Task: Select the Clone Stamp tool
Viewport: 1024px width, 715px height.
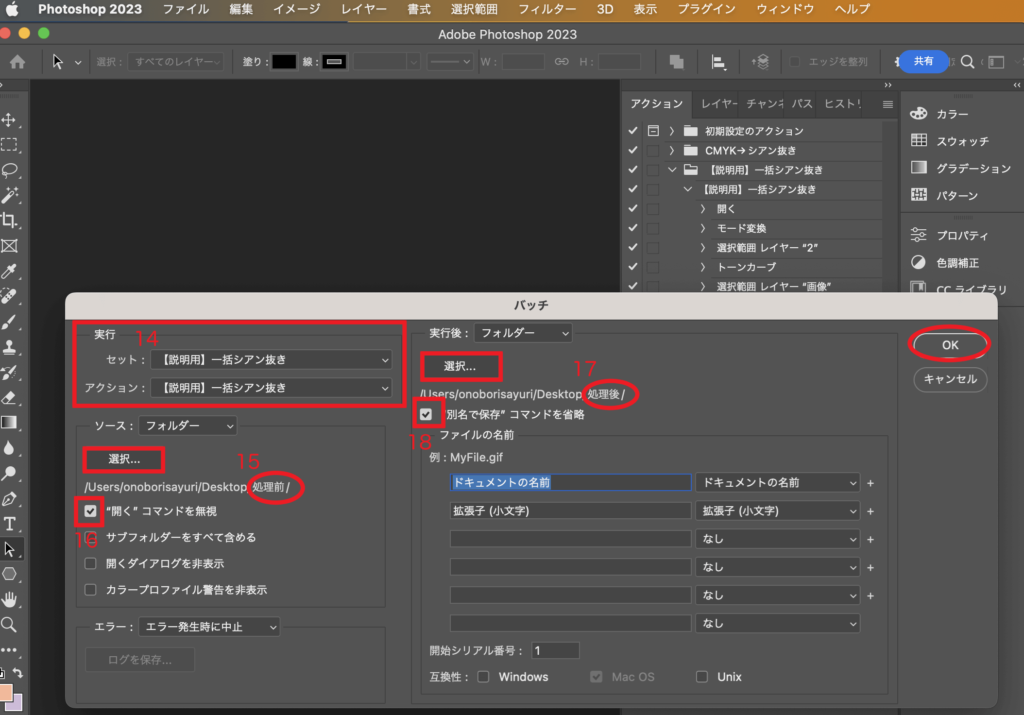Action: coord(9,347)
